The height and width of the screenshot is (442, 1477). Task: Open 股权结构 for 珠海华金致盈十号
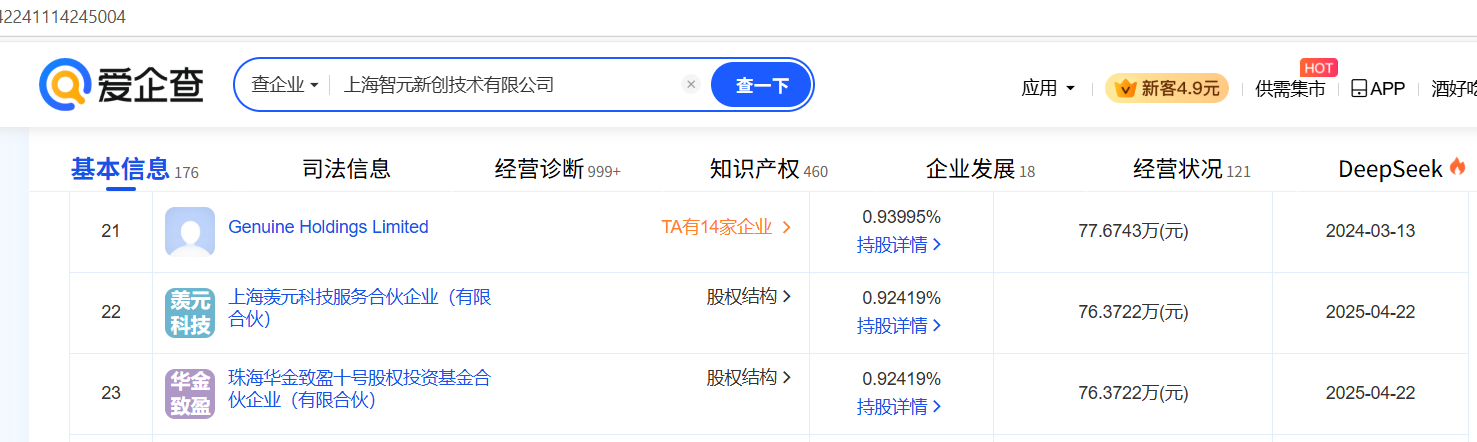point(749,377)
